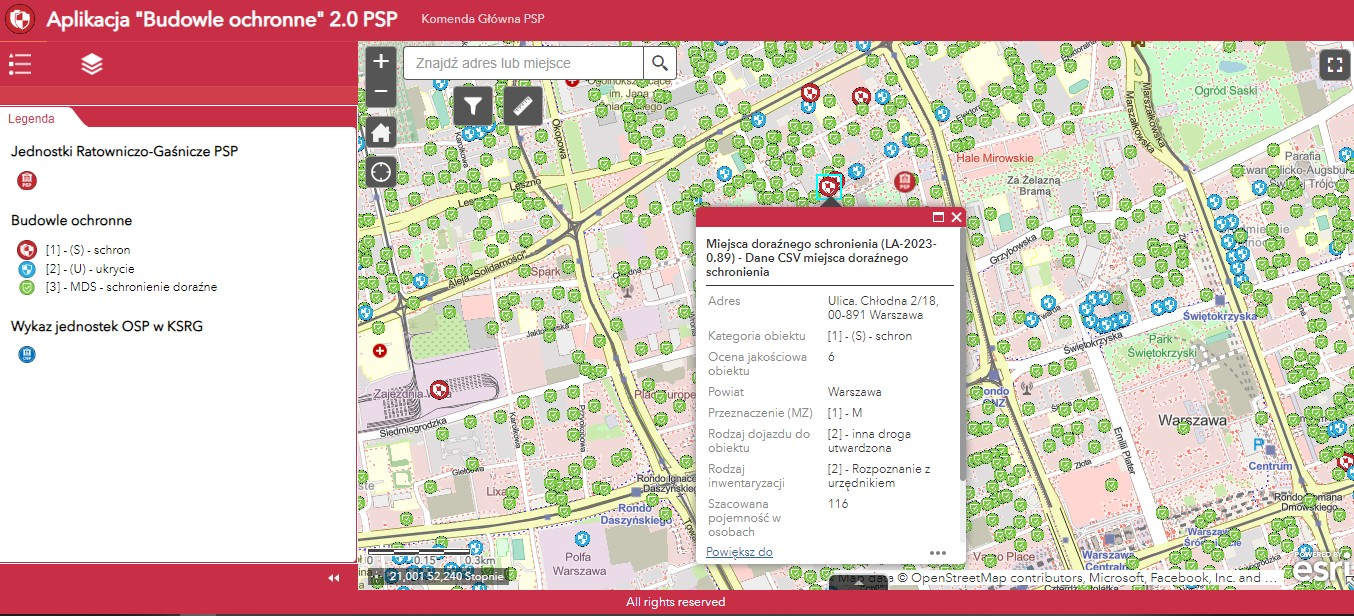Collapse the side panel with double arrows
Viewport: 1354px width, 616px height.
[x=334, y=578]
